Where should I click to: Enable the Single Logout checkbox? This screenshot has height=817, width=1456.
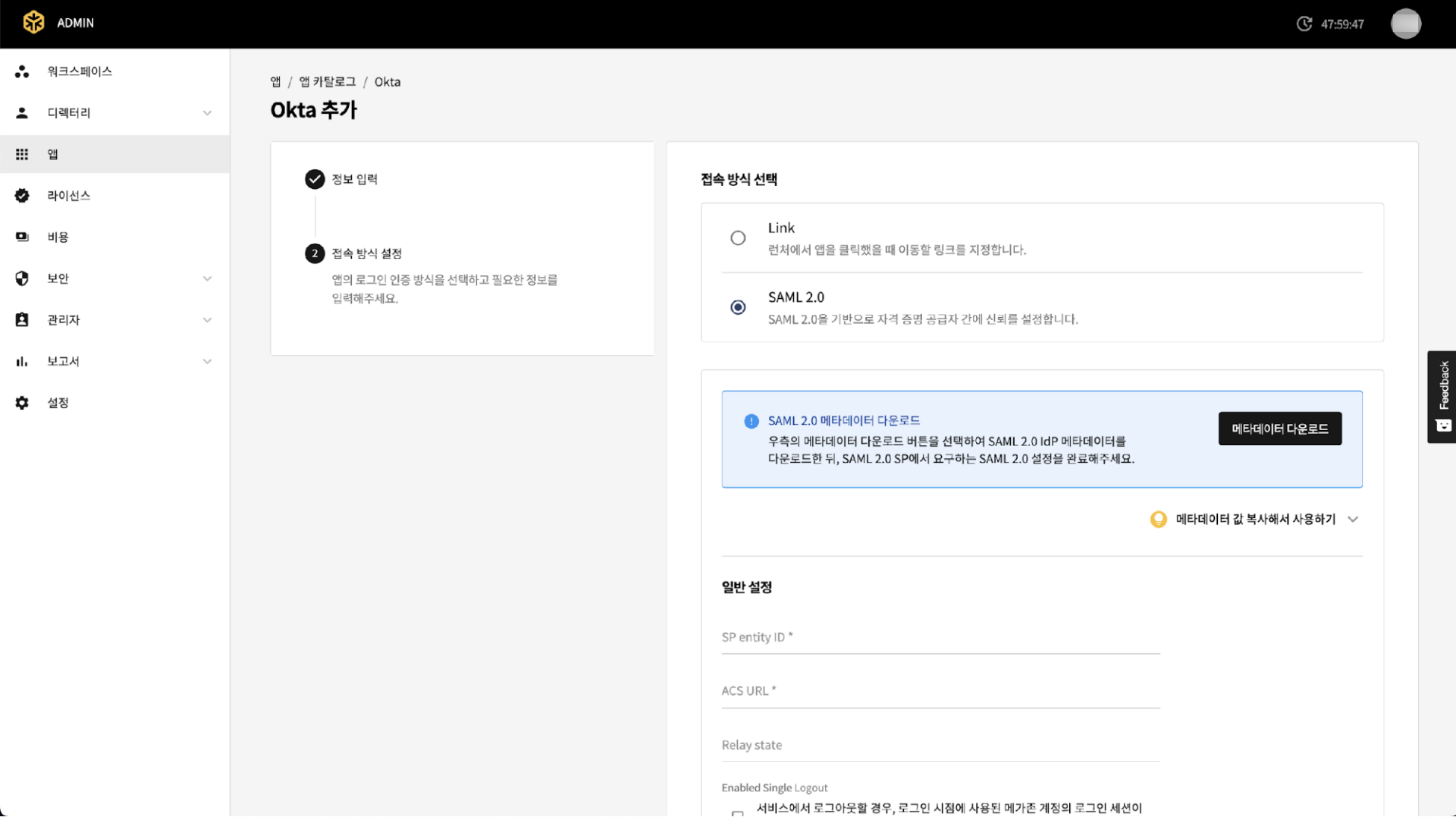(737, 813)
